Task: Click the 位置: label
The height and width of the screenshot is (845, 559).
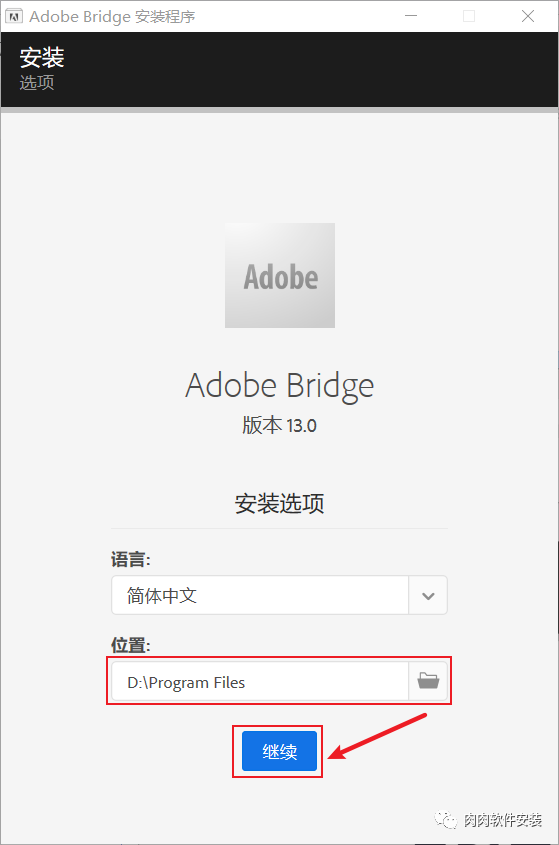Action: 130,645
